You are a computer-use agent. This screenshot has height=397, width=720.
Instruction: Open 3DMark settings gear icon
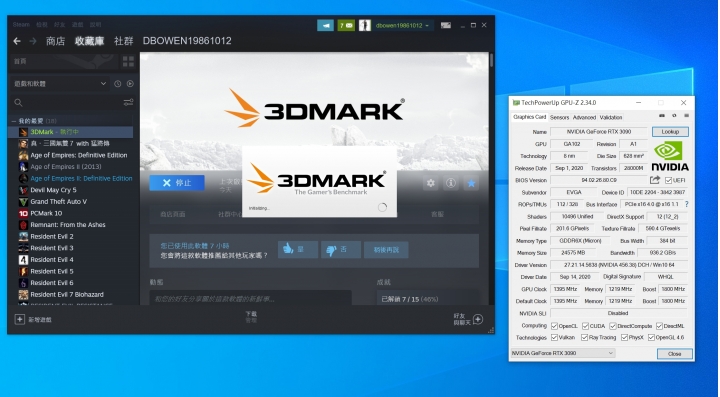(431, 183)
